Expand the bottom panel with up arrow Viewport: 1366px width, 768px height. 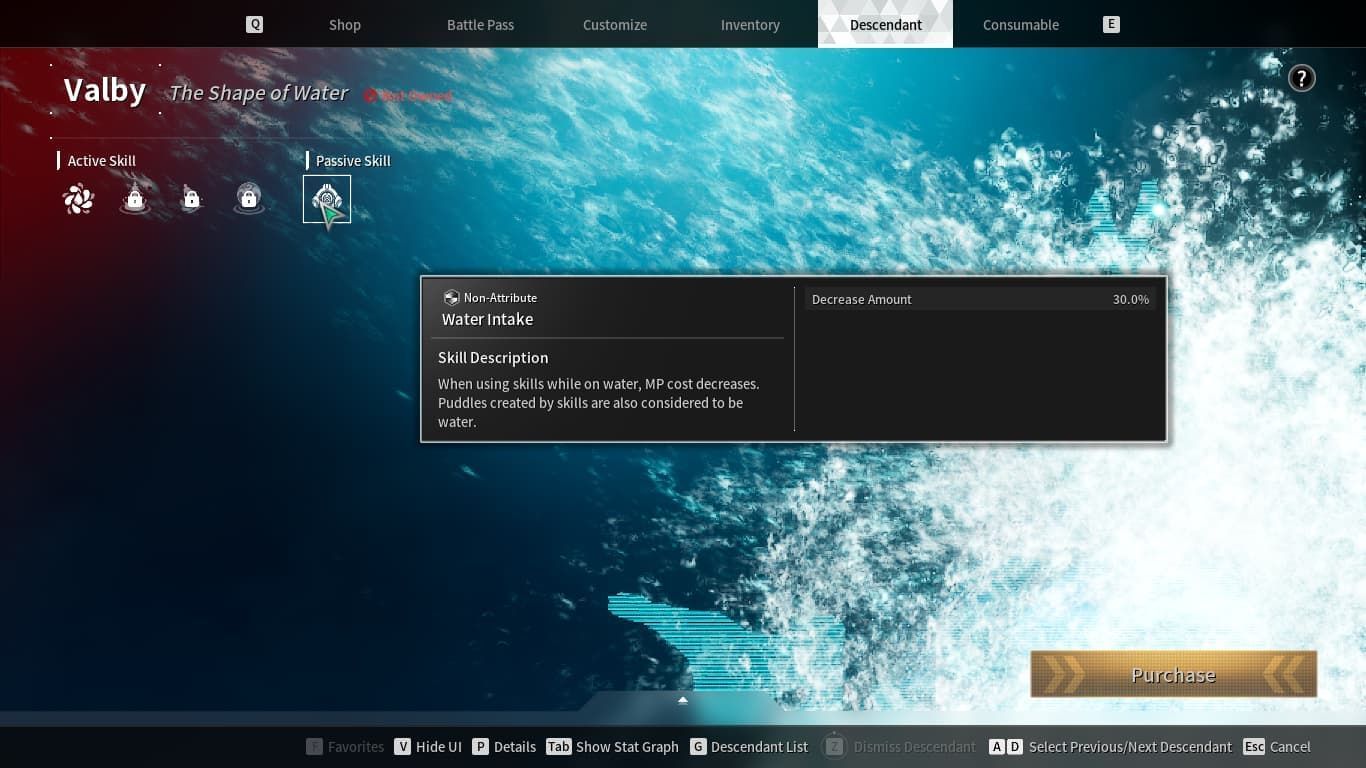[x=683, y=700]
